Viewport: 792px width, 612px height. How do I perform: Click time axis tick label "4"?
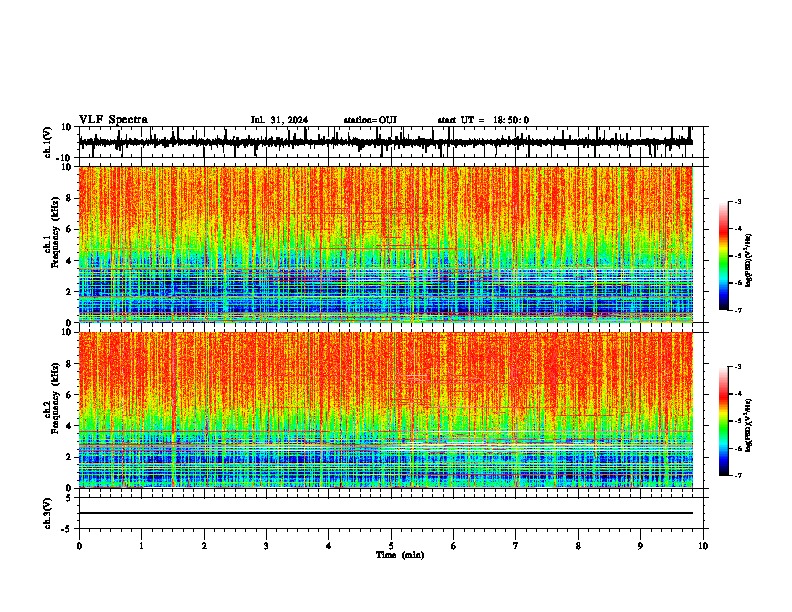point(329,546)
